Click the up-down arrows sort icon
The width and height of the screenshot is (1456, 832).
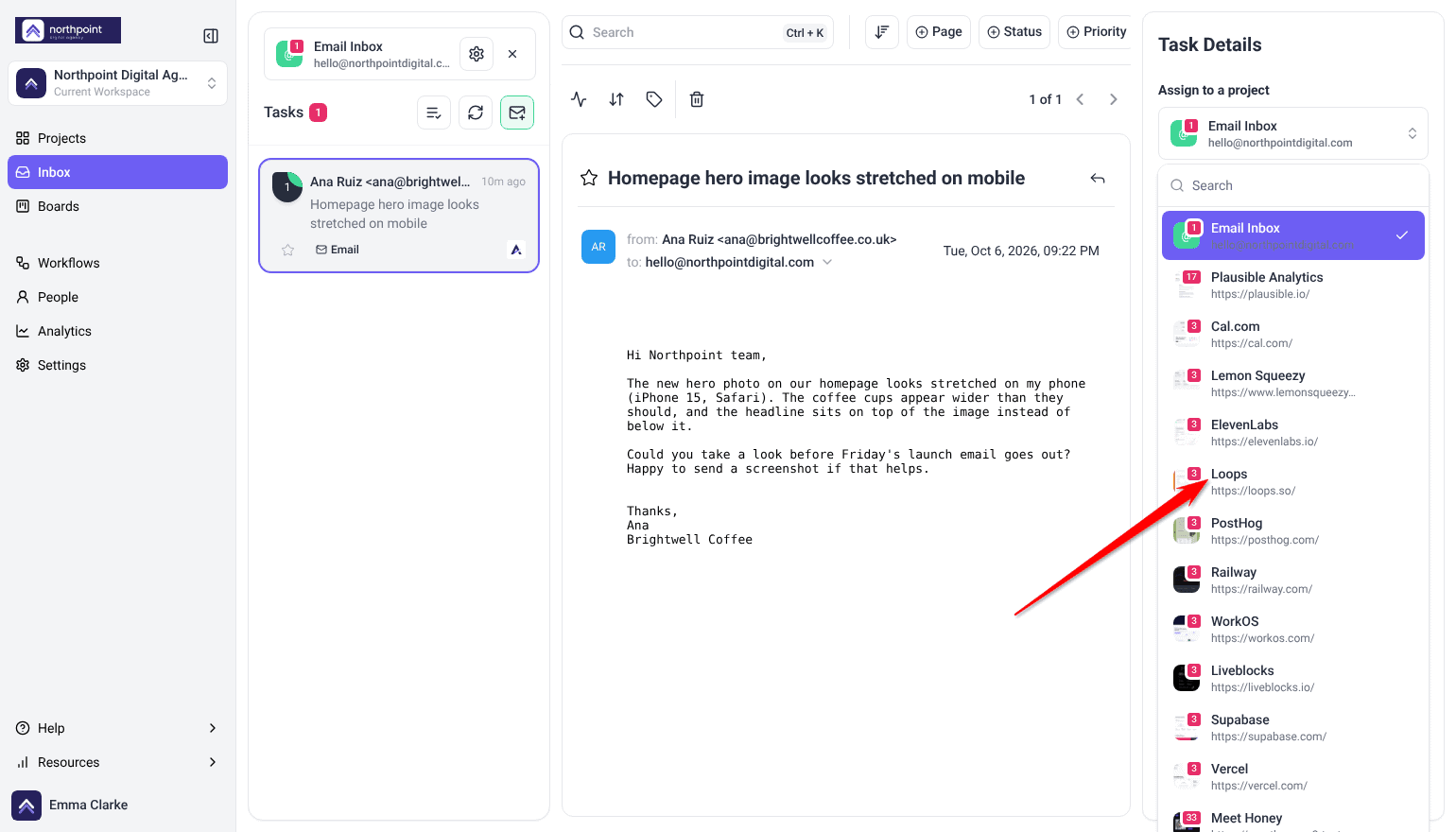[x=616, y=99]
